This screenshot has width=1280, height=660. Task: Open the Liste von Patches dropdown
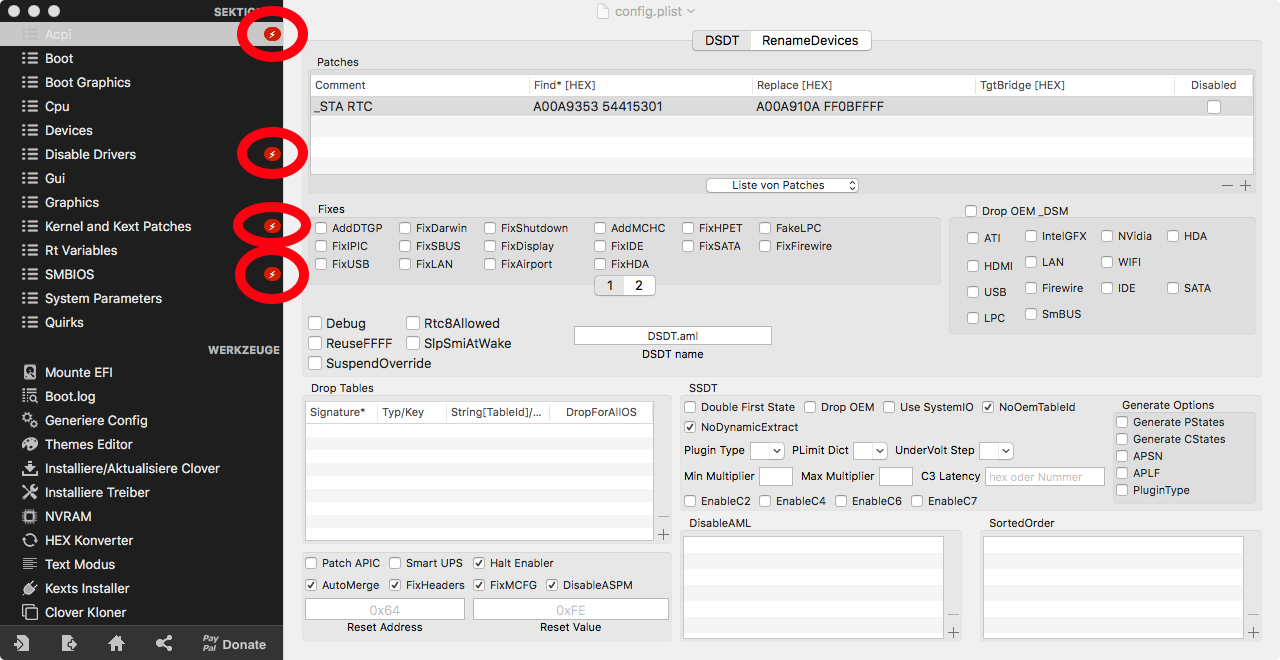point(782,185)
